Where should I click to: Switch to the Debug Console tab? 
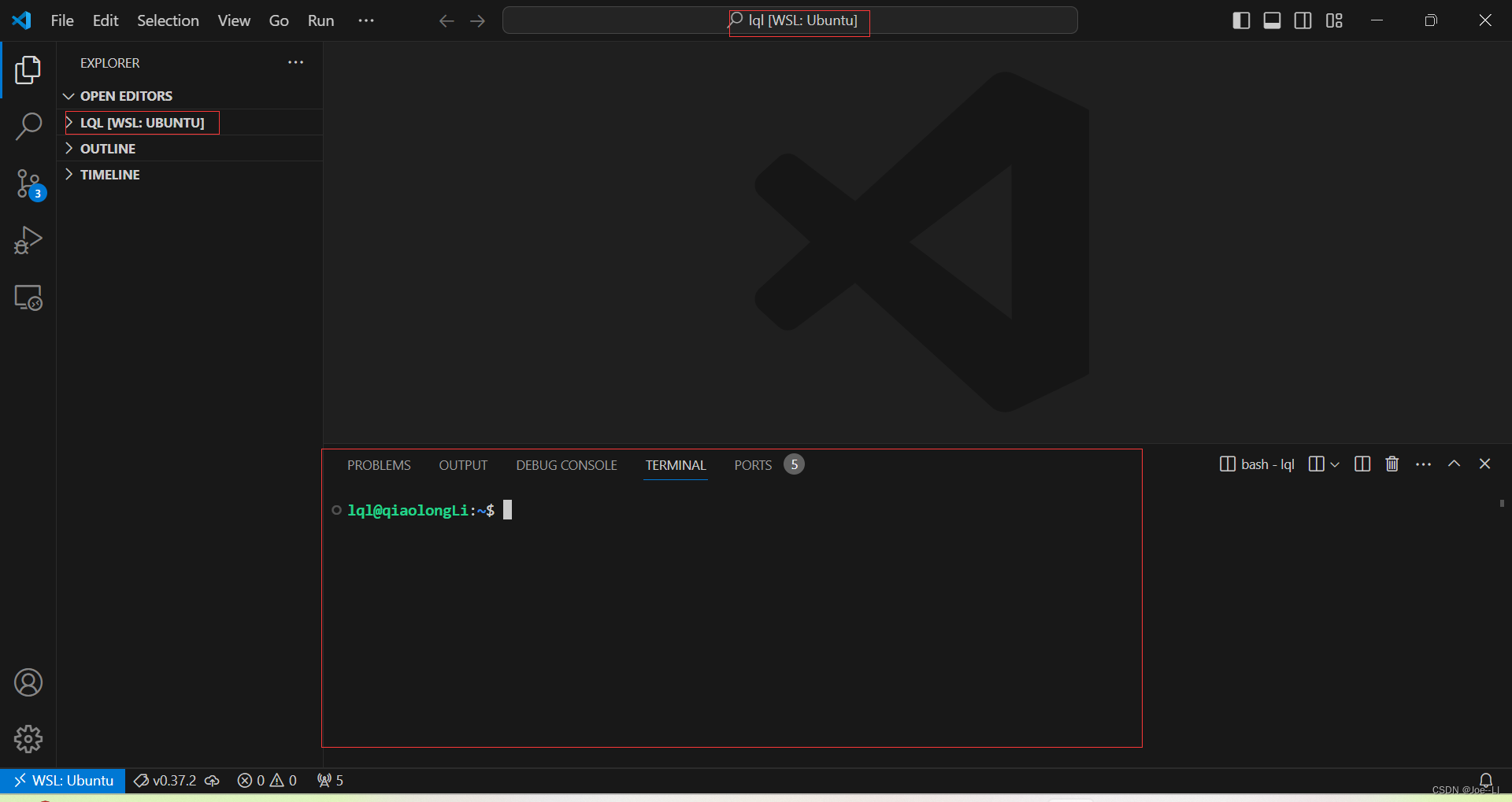coord(566,465)
